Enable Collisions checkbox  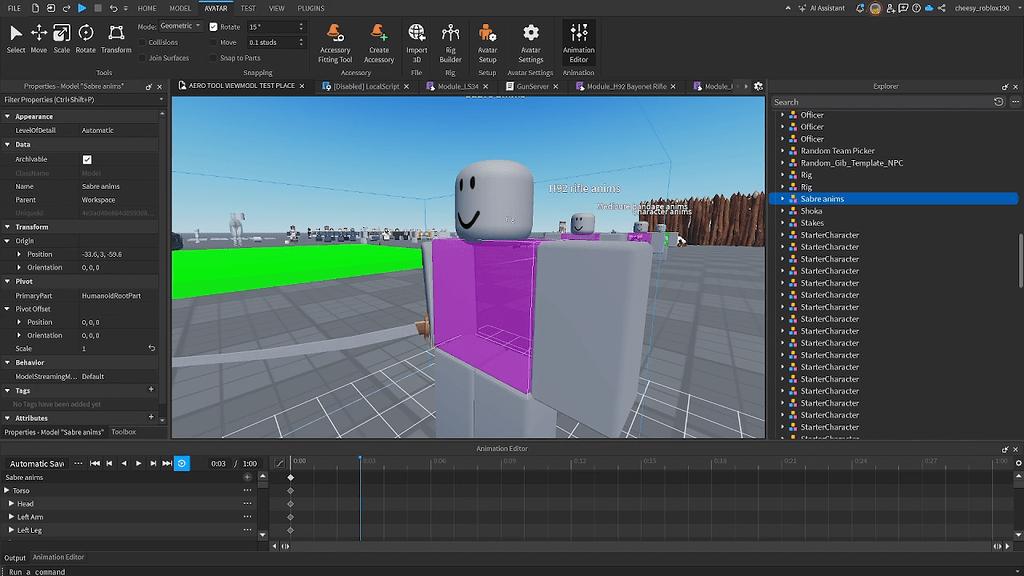pos(142,42)
